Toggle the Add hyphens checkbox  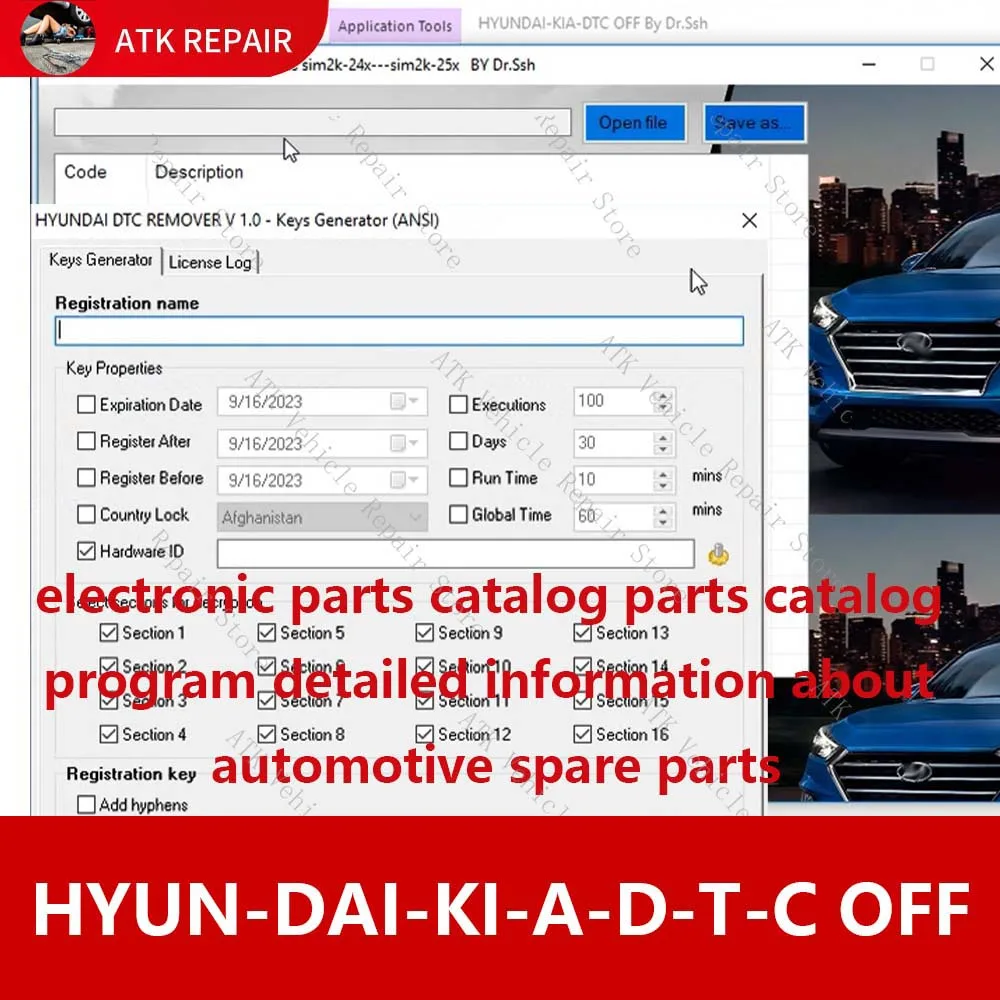[x=86, y=804]
